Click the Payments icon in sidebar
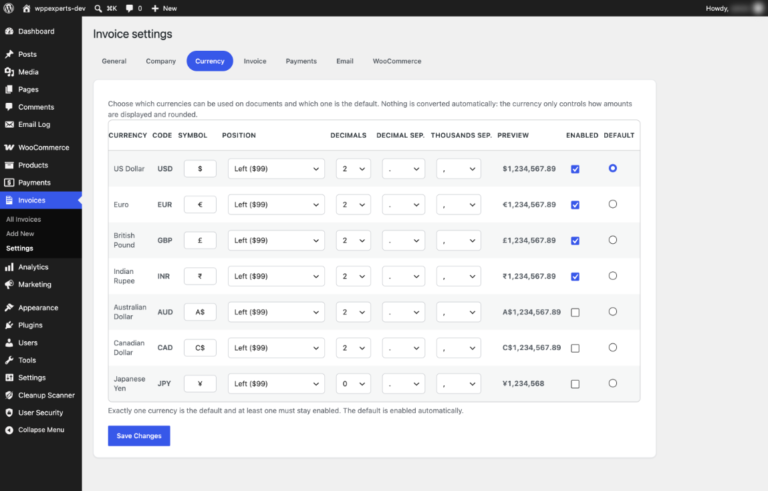Image resolution: width=768 pixels, height=491 pixels. pos(9,183)
